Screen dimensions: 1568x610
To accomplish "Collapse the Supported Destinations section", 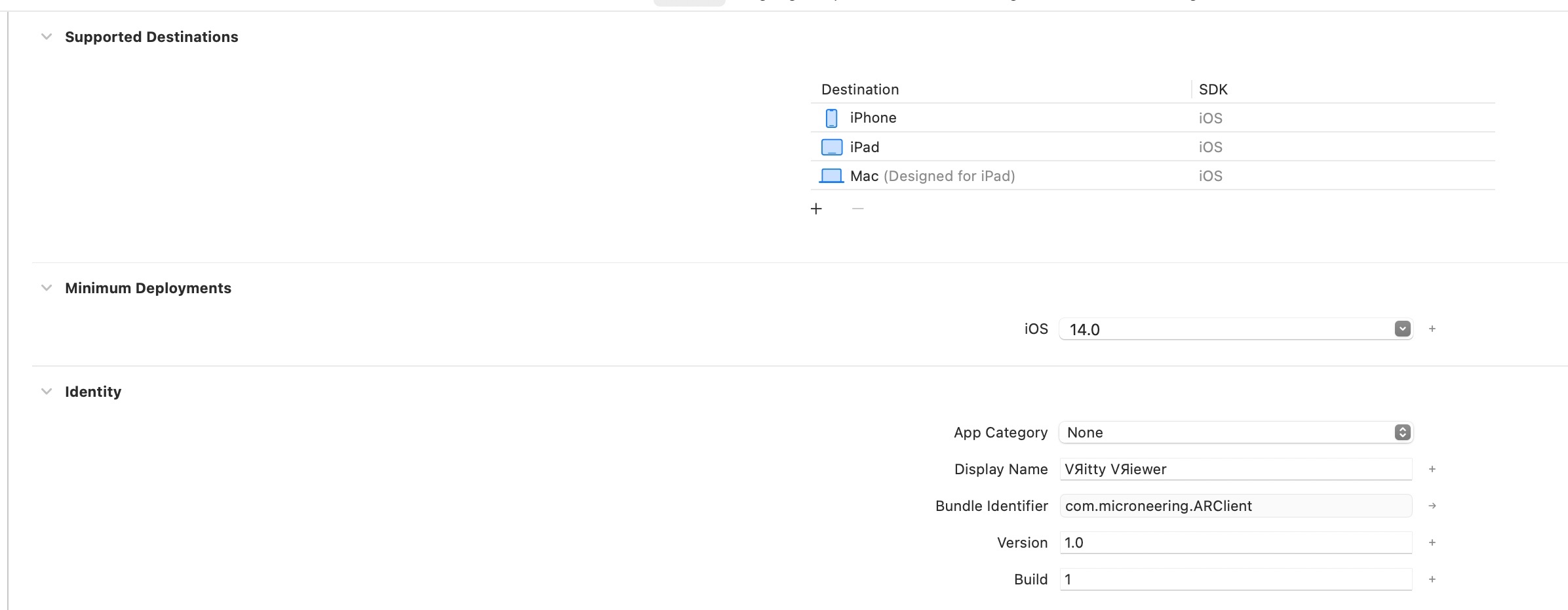I will 47,37.
